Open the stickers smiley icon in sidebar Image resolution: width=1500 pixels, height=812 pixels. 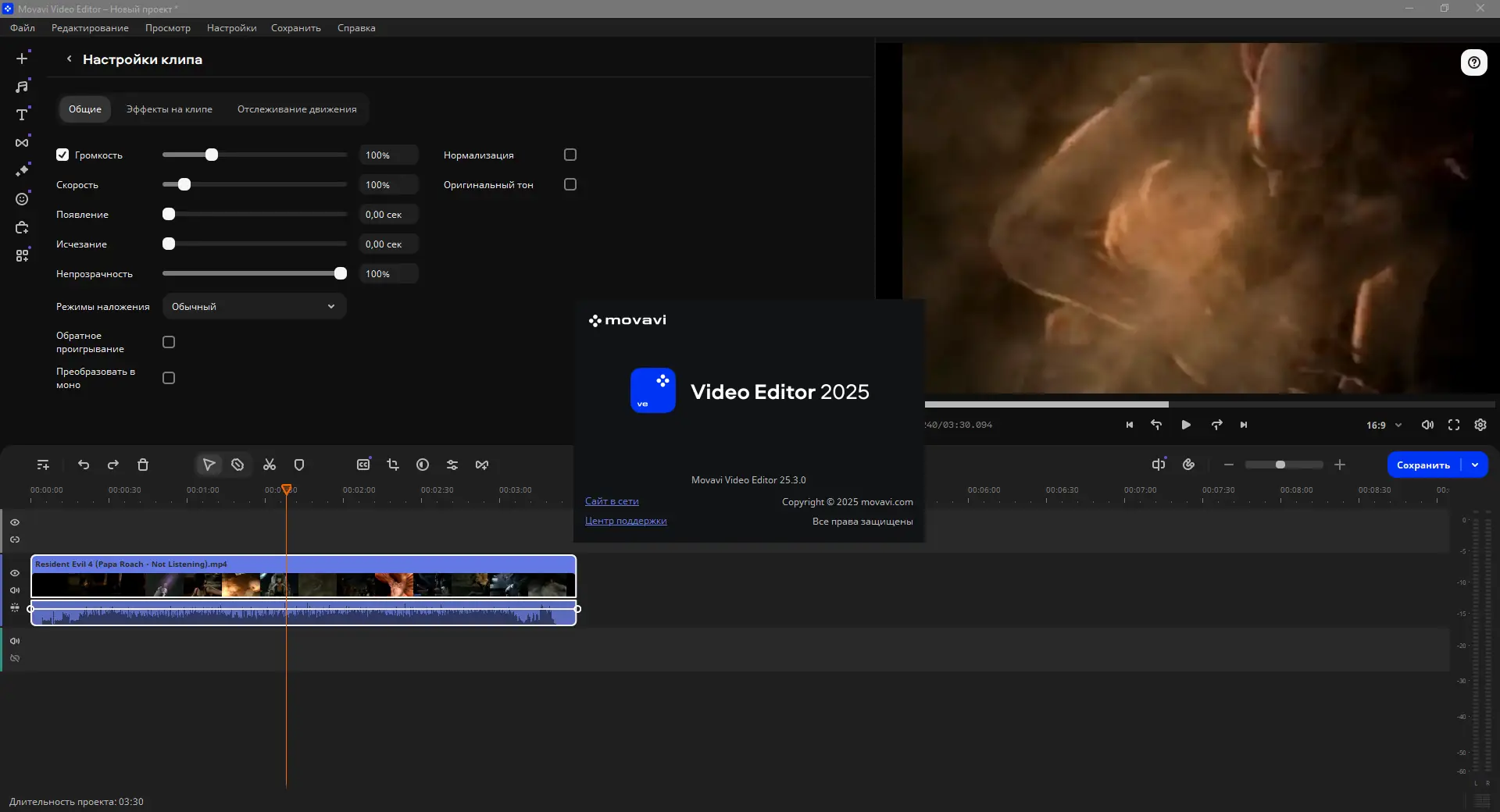pos(22,199)
